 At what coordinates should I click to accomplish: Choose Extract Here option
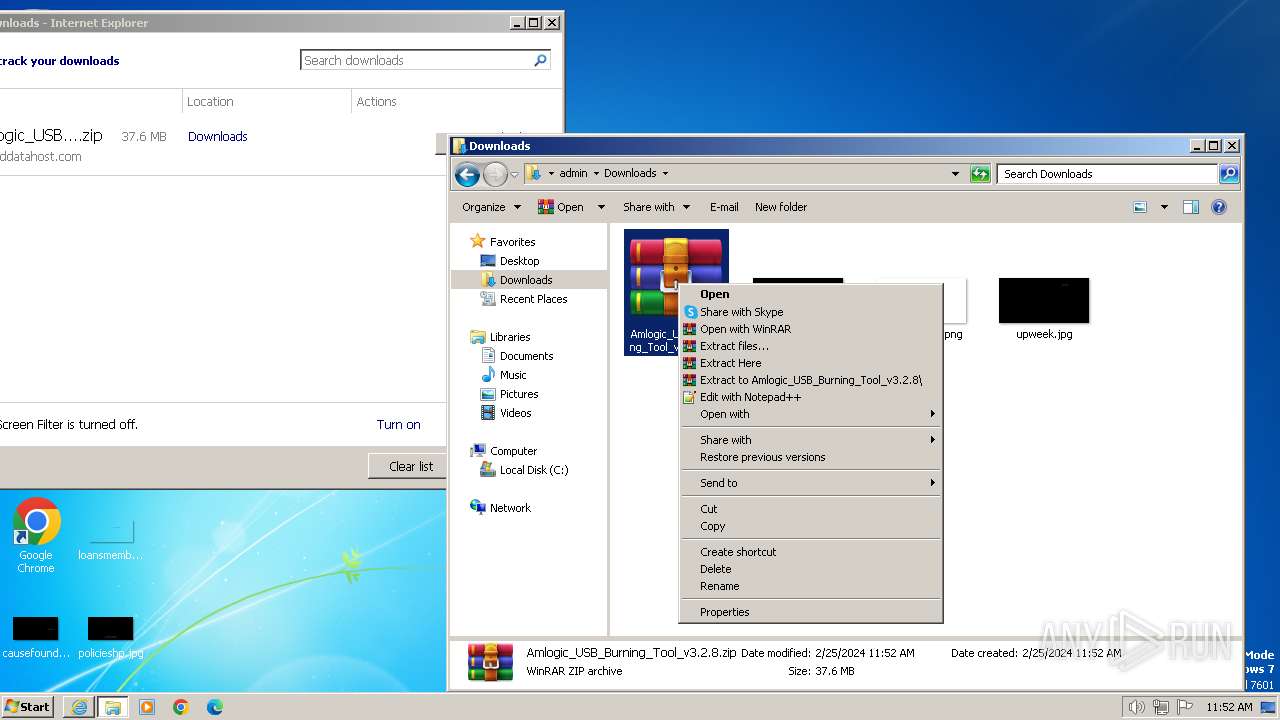[x=810, y=363]
